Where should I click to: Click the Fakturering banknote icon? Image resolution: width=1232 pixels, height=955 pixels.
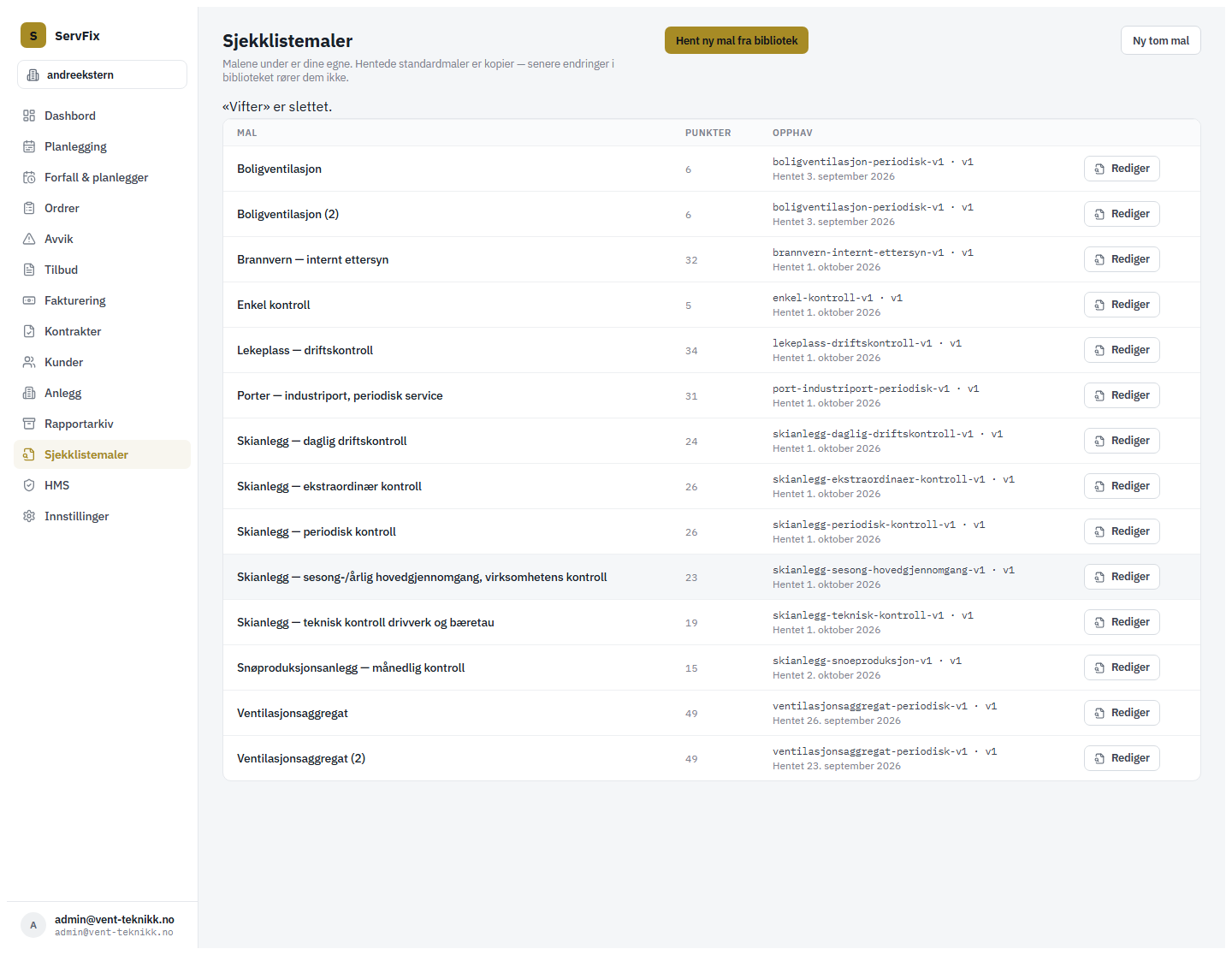point(29,300)
